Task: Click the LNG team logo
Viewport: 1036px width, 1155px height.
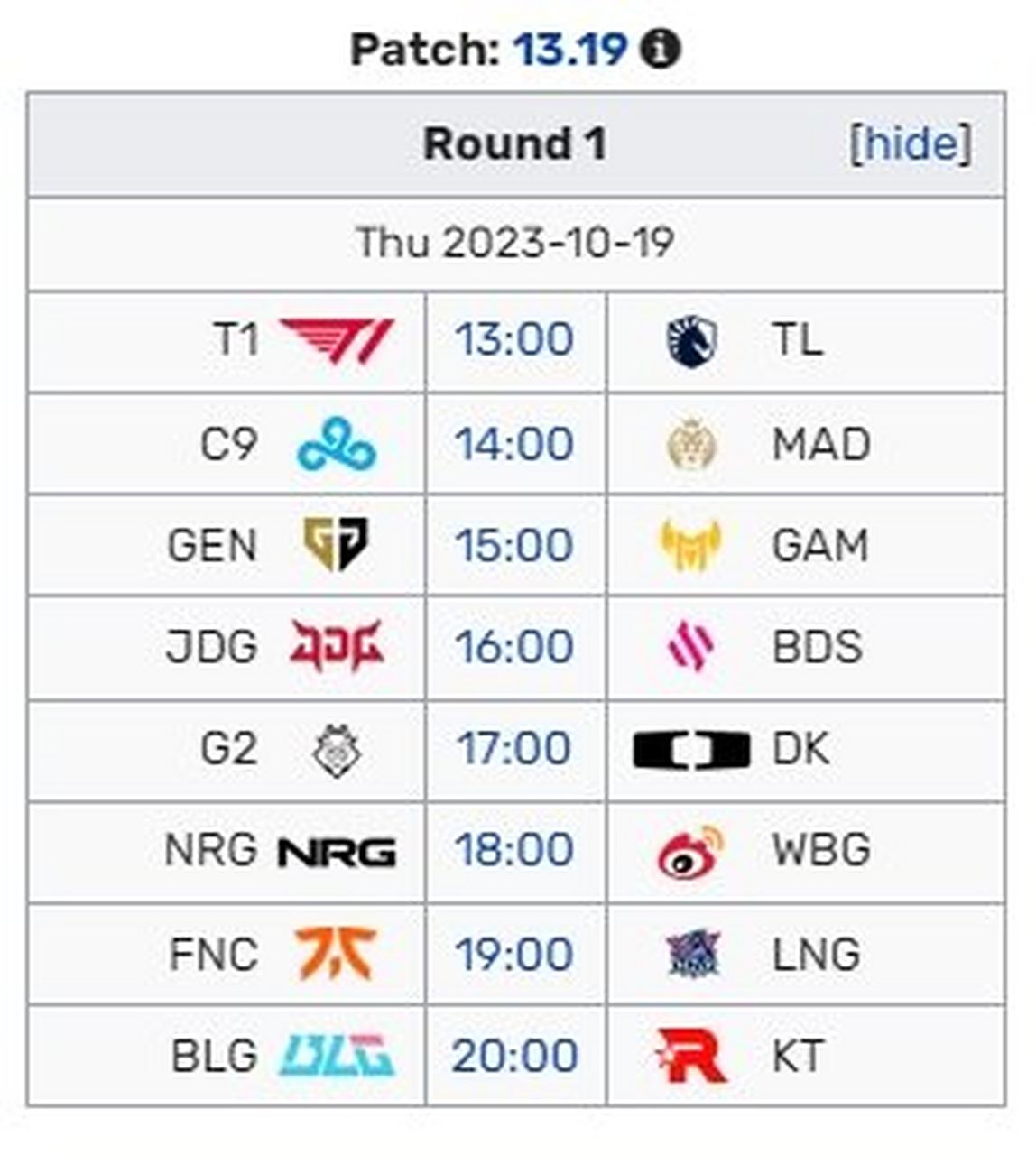Action: coord(692,955)
